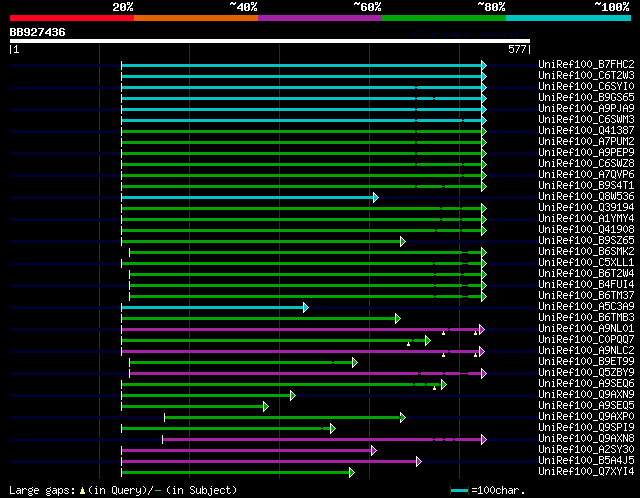Click the UniRef100_C6SYI0 label
The height and width of the screenshot is (498, 640).
[x=586, y=87]
